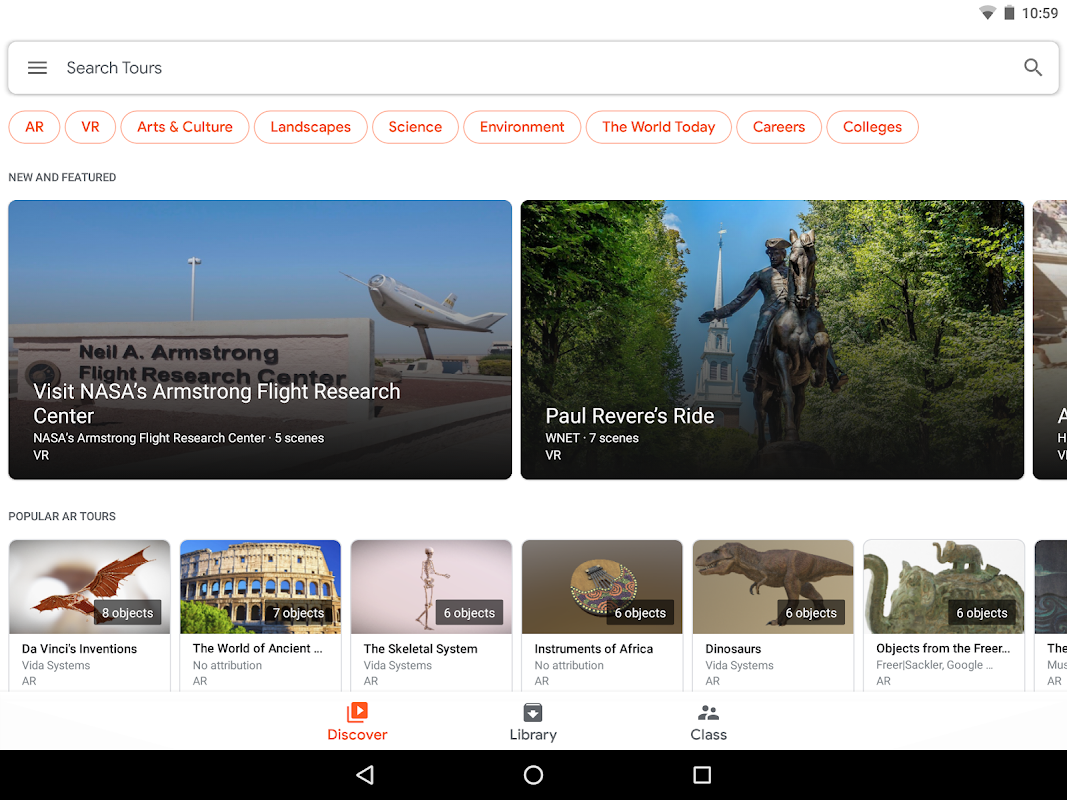This screenshot has height=800, width=1067.
Task: Open the hamburger navigation menu
Action: [x=37, y=67]
